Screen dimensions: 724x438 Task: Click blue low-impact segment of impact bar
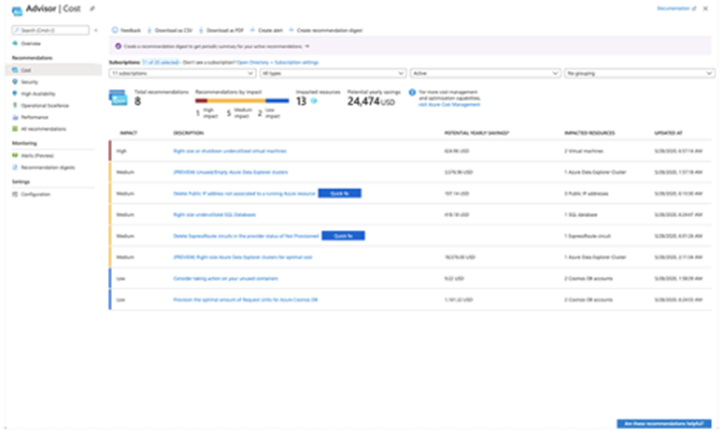tap(278, 101)
